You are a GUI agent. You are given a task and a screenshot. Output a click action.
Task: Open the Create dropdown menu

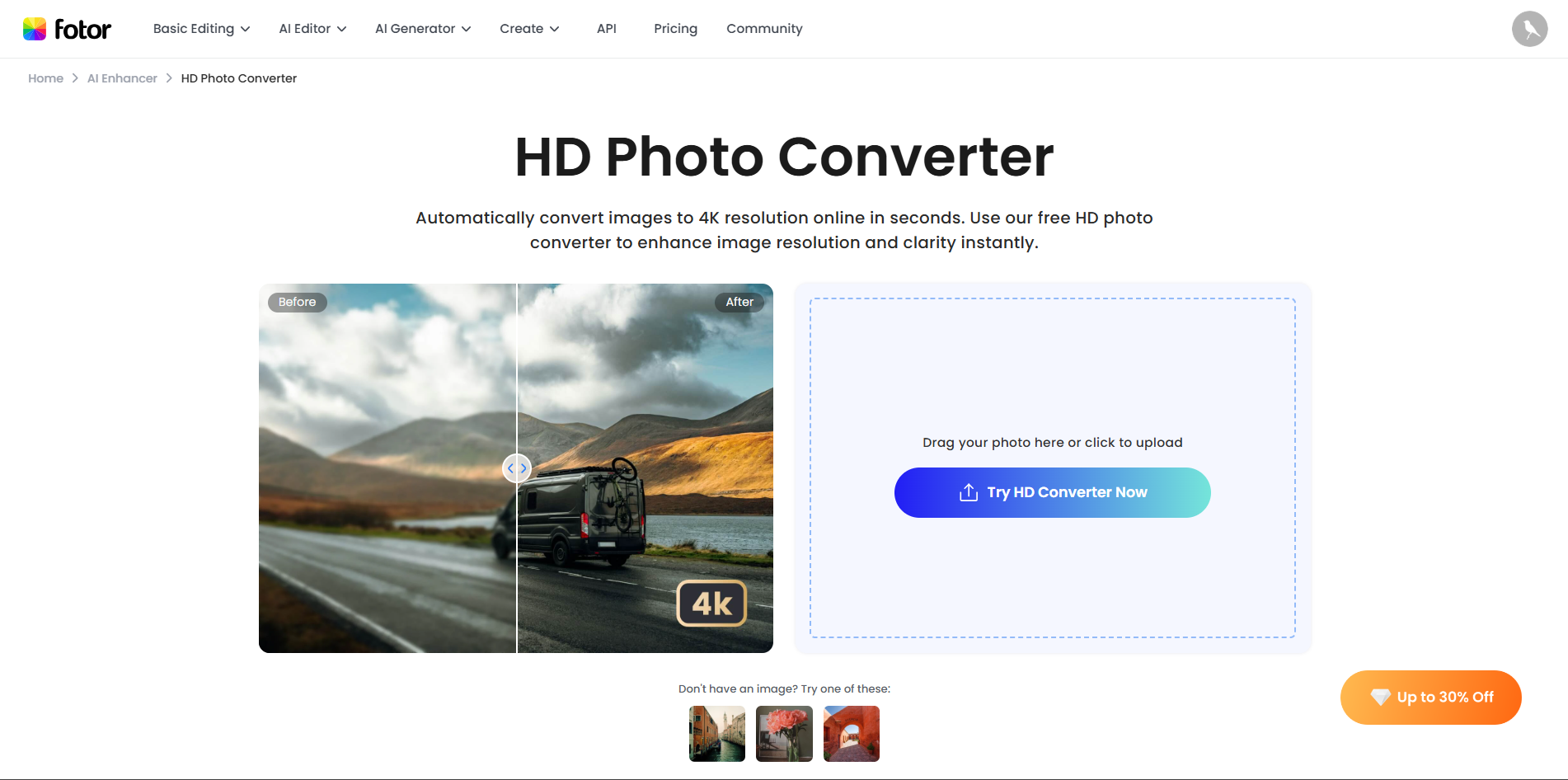pos(529,28)
